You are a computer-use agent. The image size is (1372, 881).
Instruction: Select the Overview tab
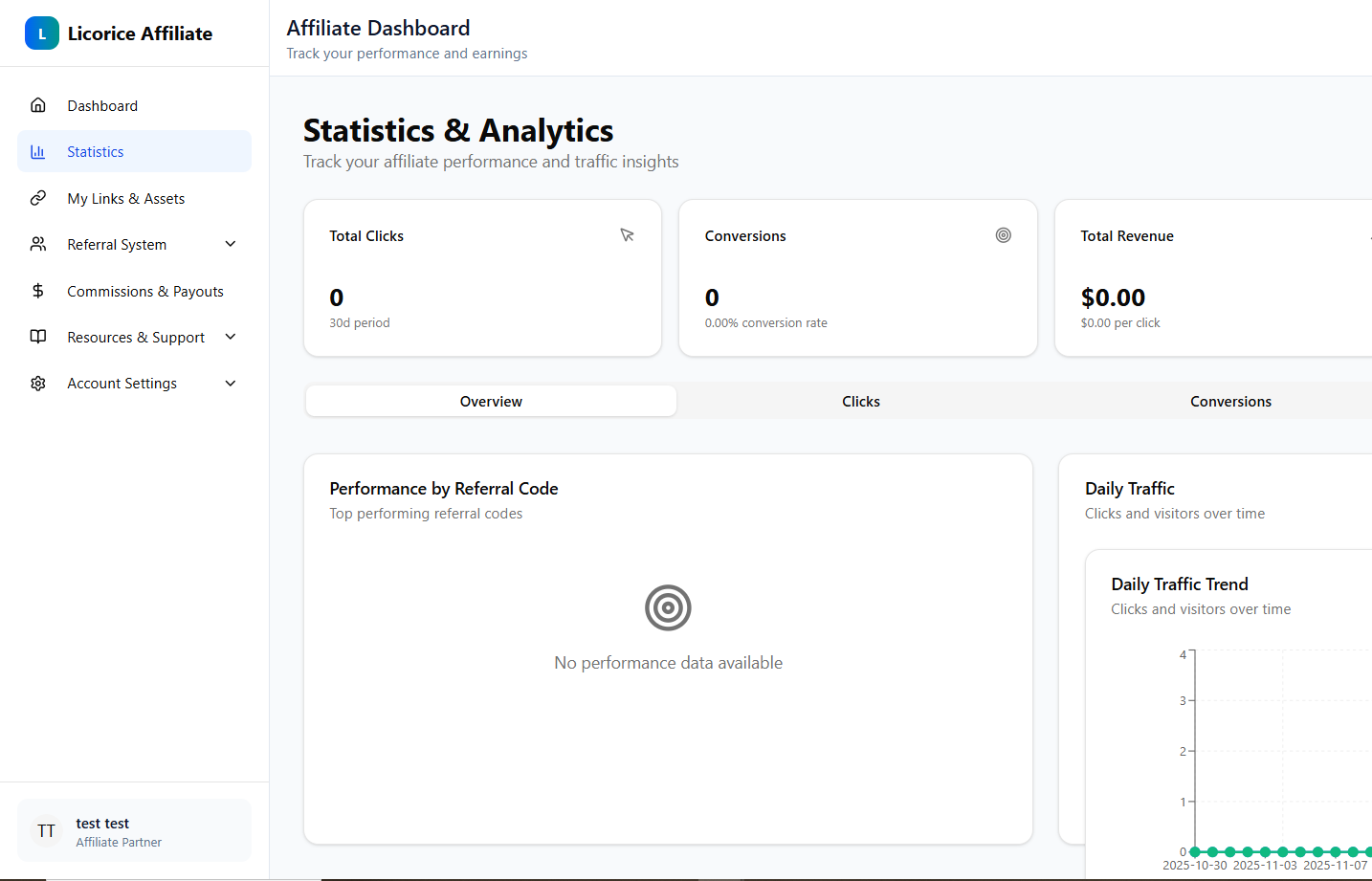[491, 402]
